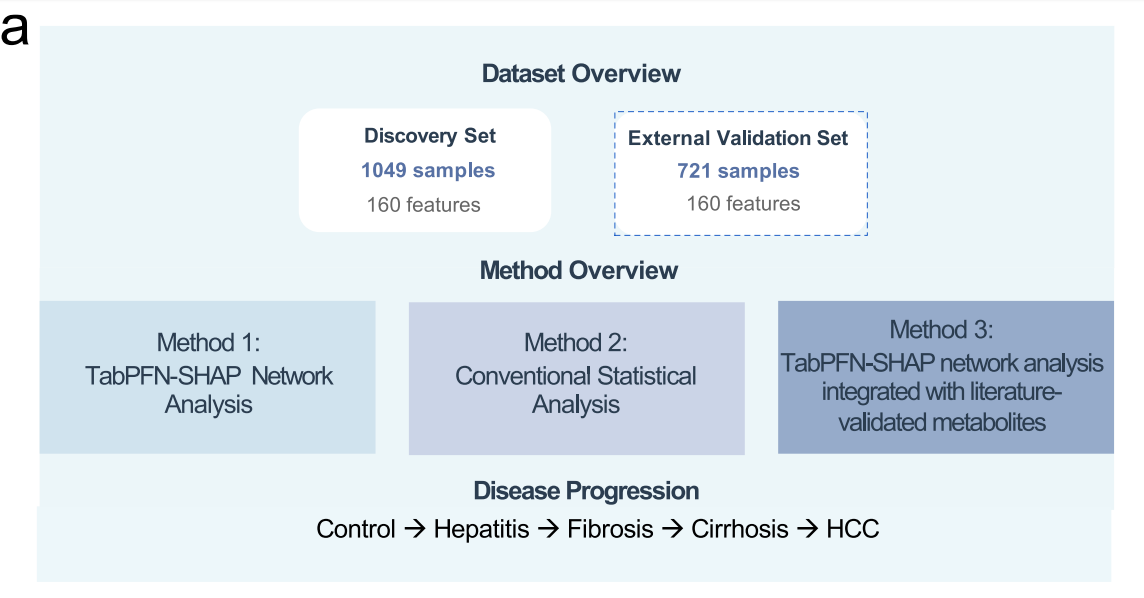Click the 1049 samples text
This screenshot has height=598, width=1144.
pyautogui.click(x=428, y=171)
